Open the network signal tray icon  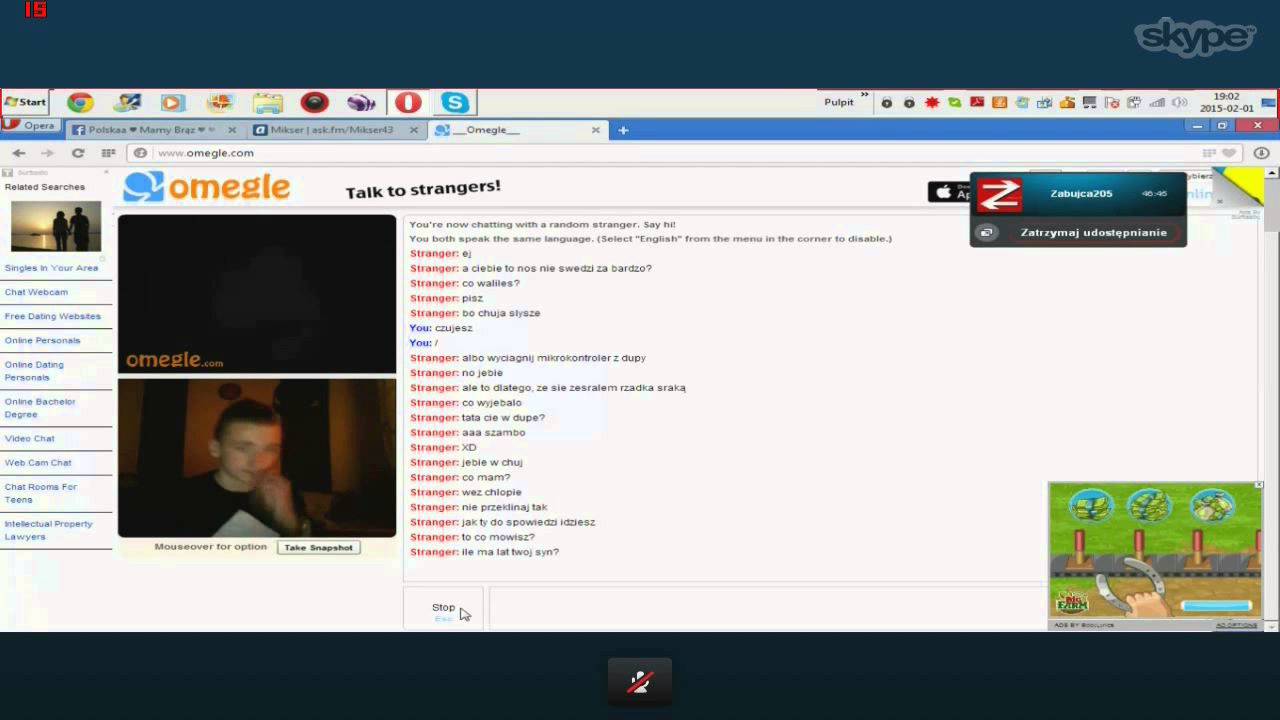pyautogui.click(x=1157, y=102)
